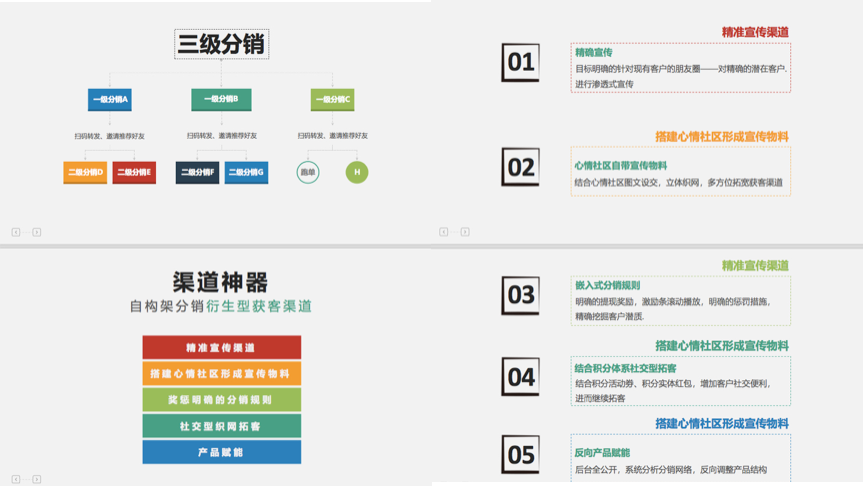Select the green H circle node
The image size is (863, 486).
point(357,172)
